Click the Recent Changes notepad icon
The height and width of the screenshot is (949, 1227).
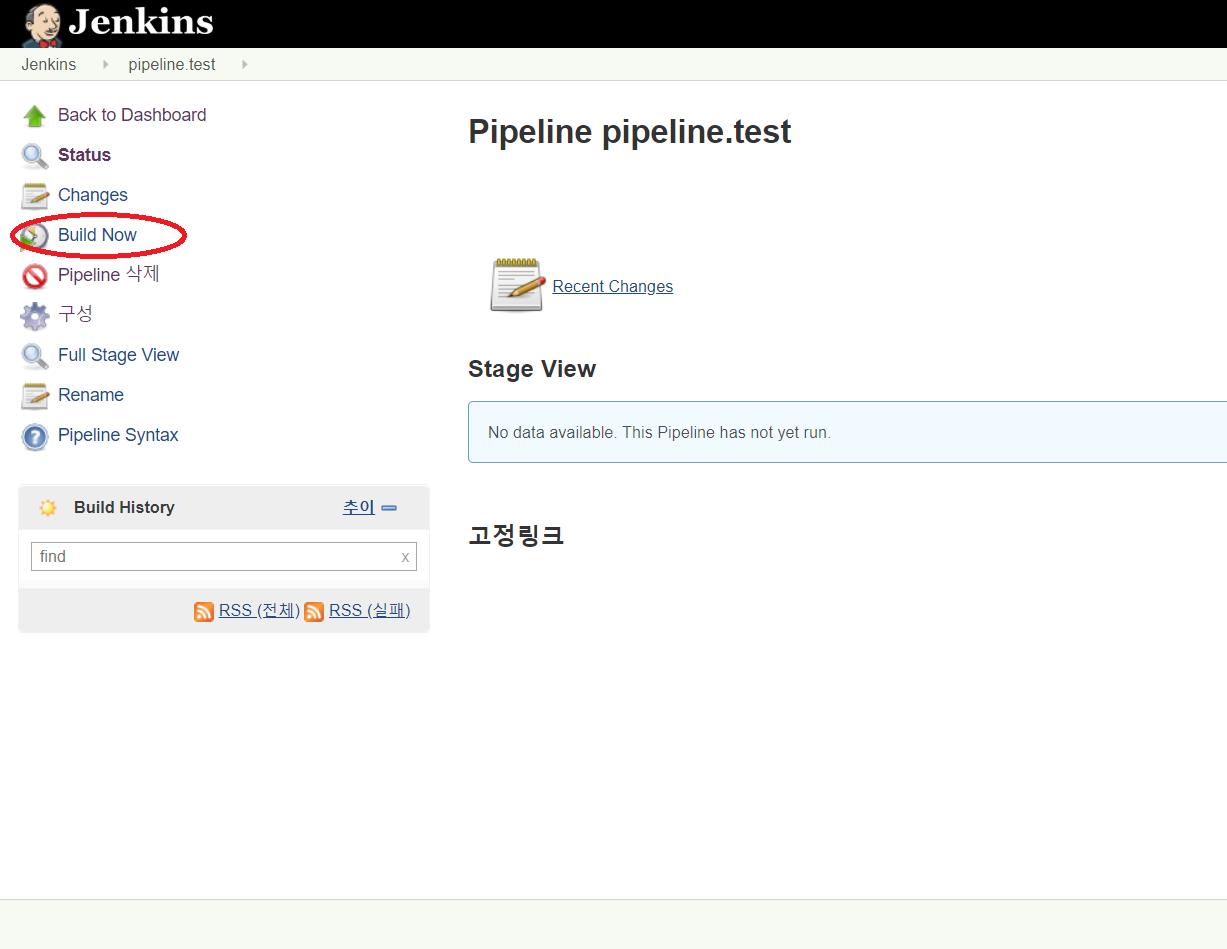pyautogui.click(x=517, y=285)
